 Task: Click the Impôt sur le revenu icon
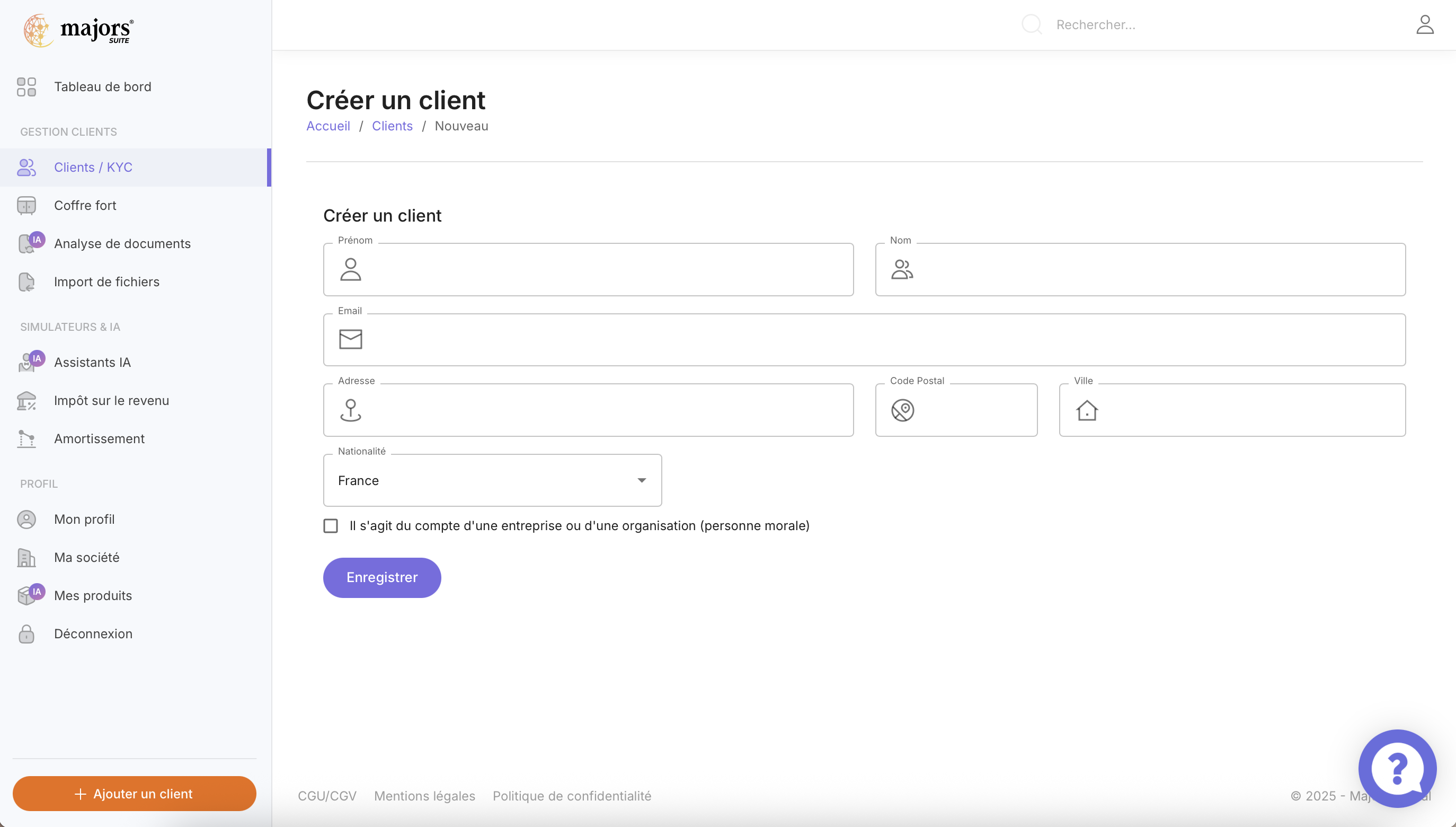(26, 401)
